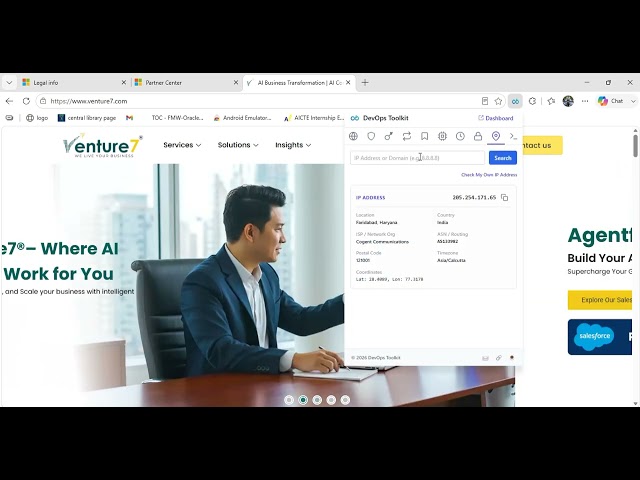Click the browser address bar URL
640x480 pixels.
coord(89,101)
